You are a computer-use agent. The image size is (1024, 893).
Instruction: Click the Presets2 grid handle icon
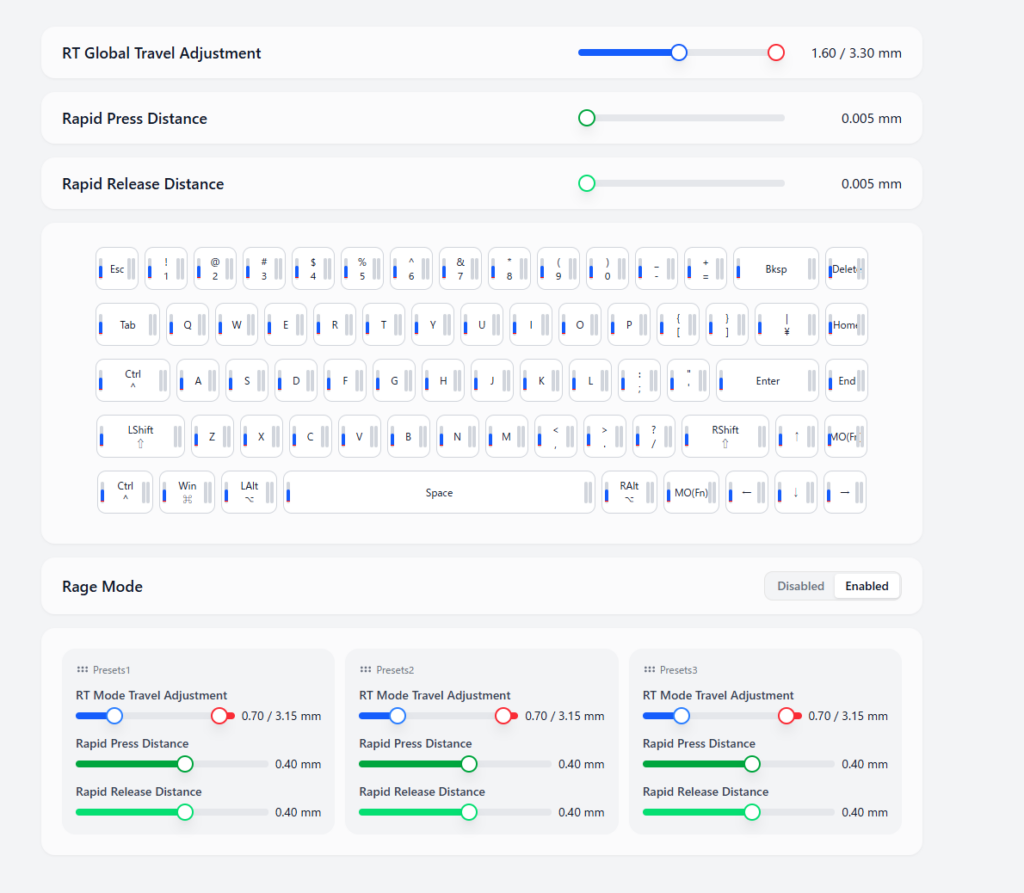point(365,670)
